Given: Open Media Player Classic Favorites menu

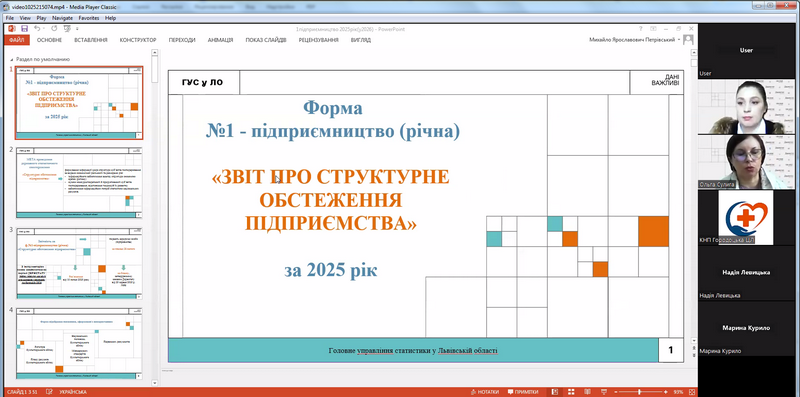Looking at the screenshot, I should 89,18.
